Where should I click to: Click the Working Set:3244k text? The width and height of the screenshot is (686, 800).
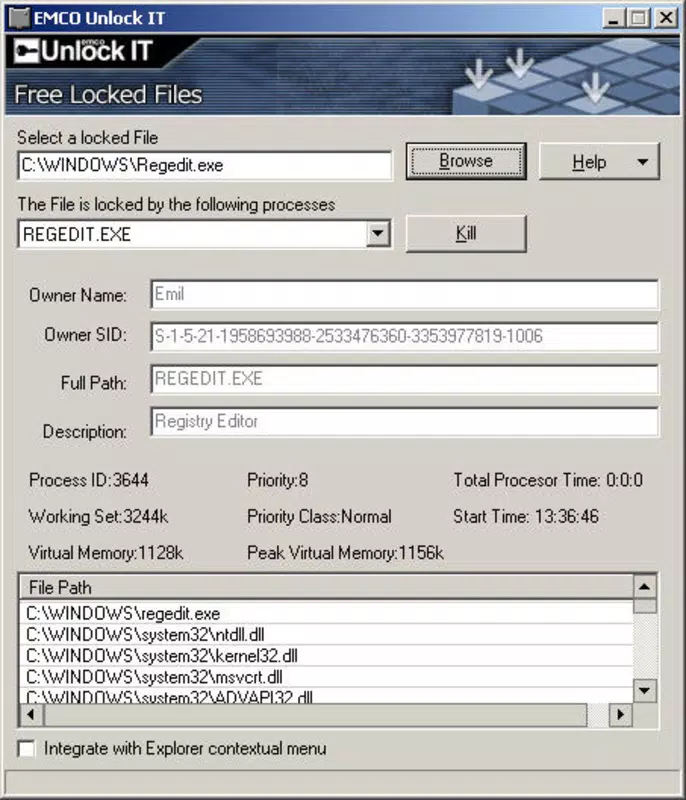click(98, 516)
